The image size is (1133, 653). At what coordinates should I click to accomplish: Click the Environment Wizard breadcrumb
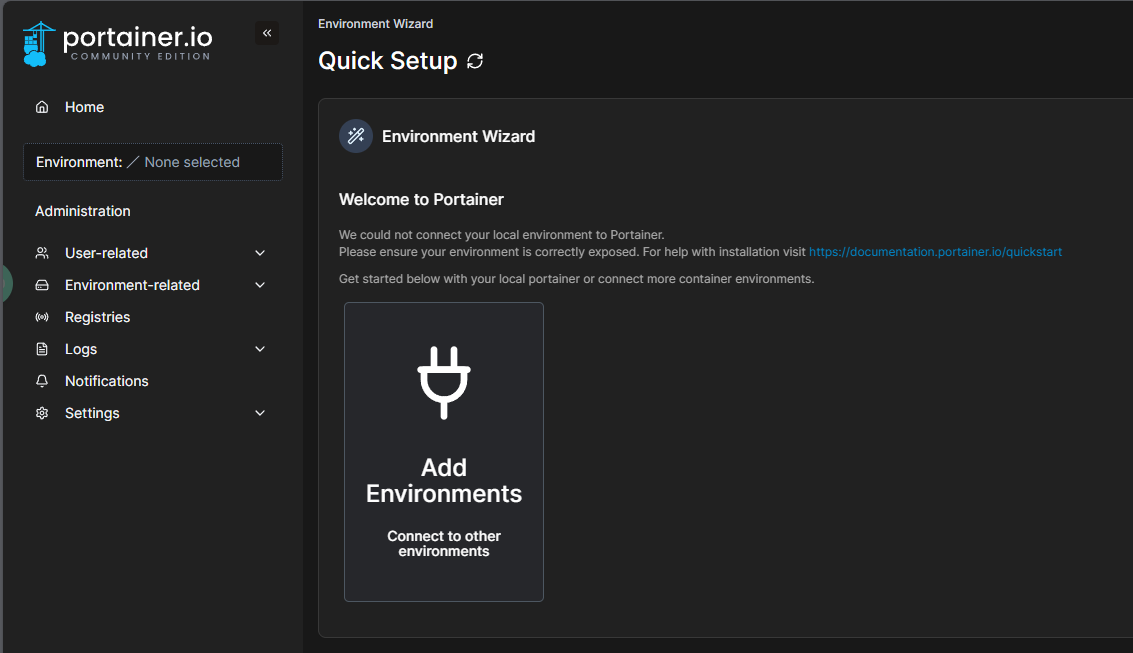click(375, 24)
